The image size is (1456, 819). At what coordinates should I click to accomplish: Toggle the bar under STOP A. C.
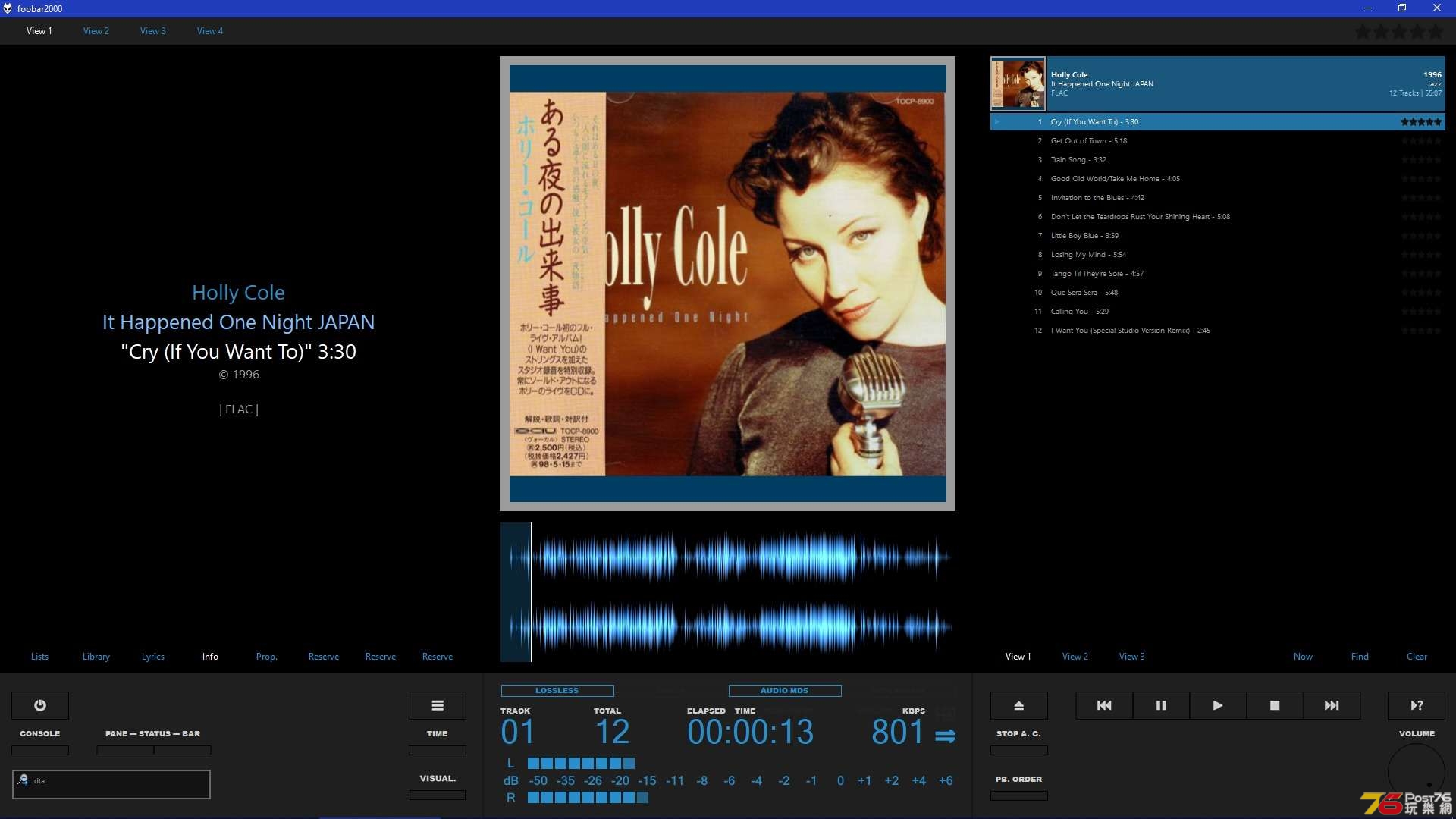pos(1019,750)
